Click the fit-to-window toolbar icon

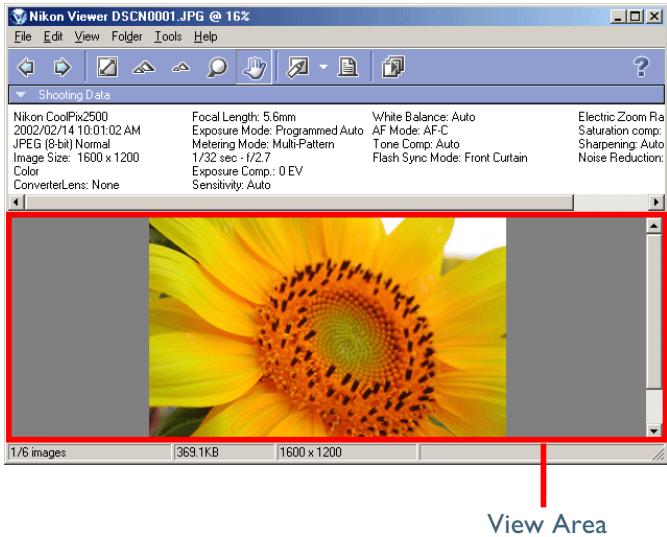pyautogui.click(x=107, y=67)
